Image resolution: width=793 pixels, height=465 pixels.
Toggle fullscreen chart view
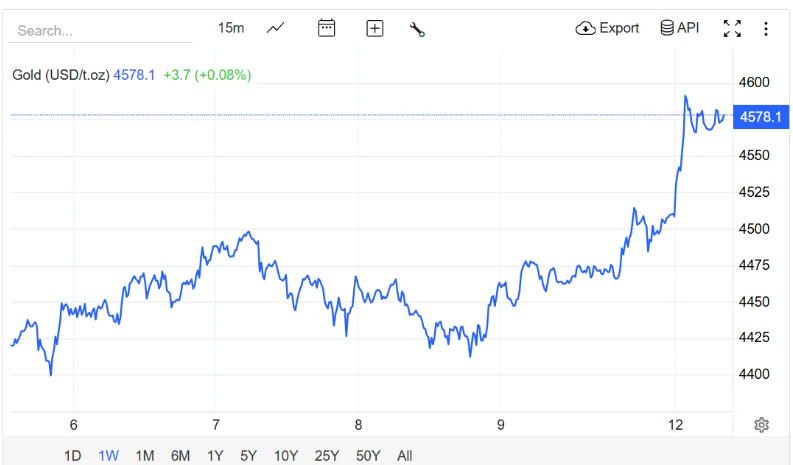(x=732, y=28)
